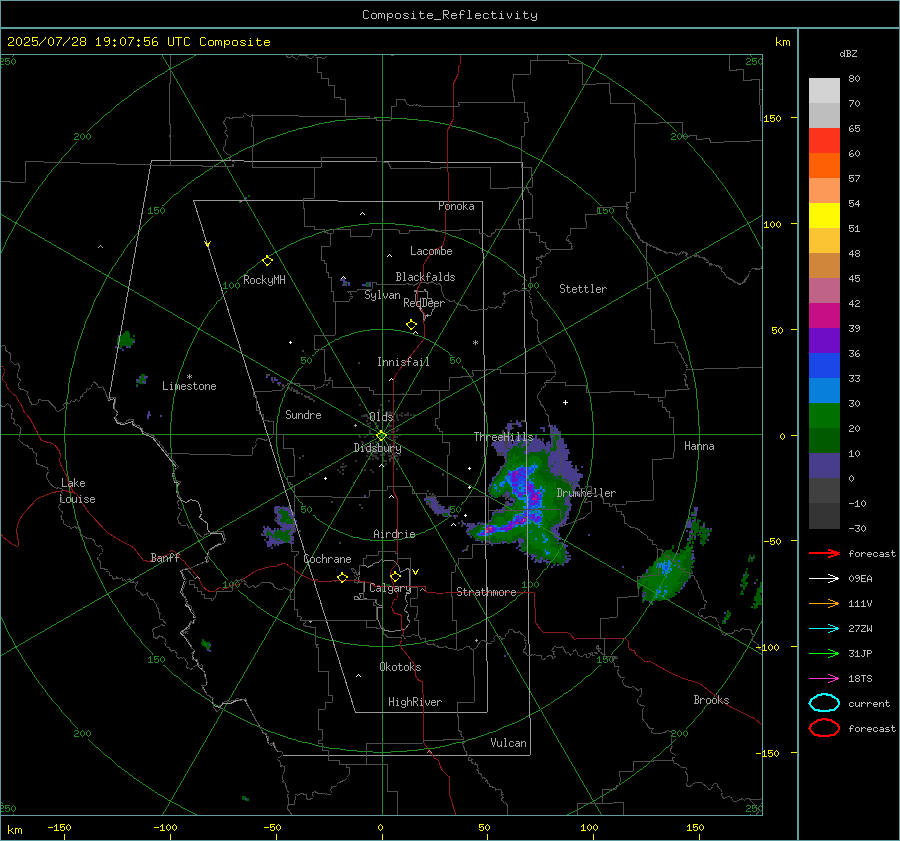Click the Ponoka label
This screenshot has width=900, height=841.
pyautogui.click(x=456, y=206)
